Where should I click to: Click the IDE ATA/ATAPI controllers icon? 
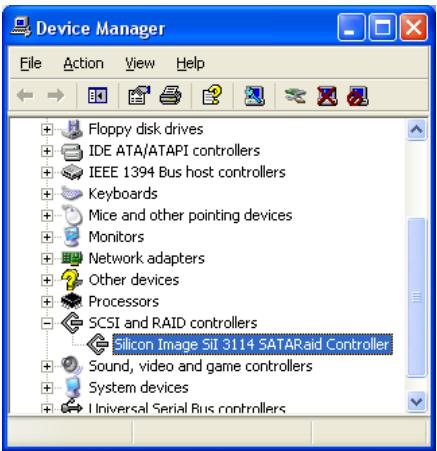coord(72,151)
